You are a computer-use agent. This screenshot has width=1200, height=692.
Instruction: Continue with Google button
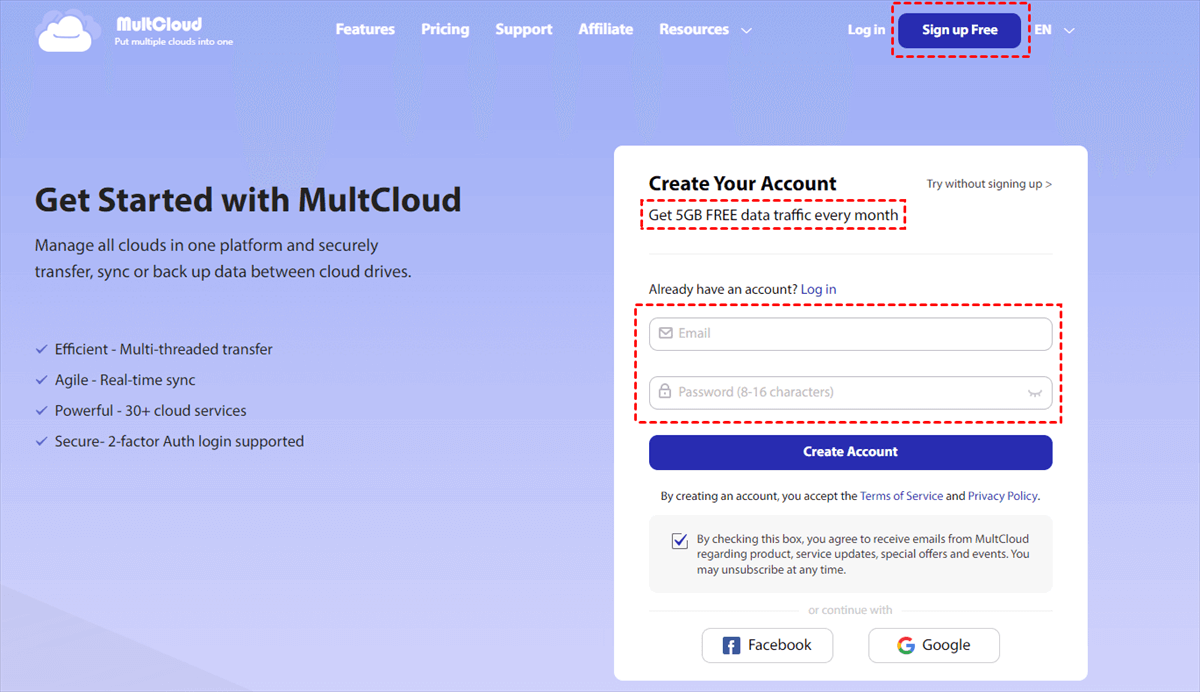point(934,645)
